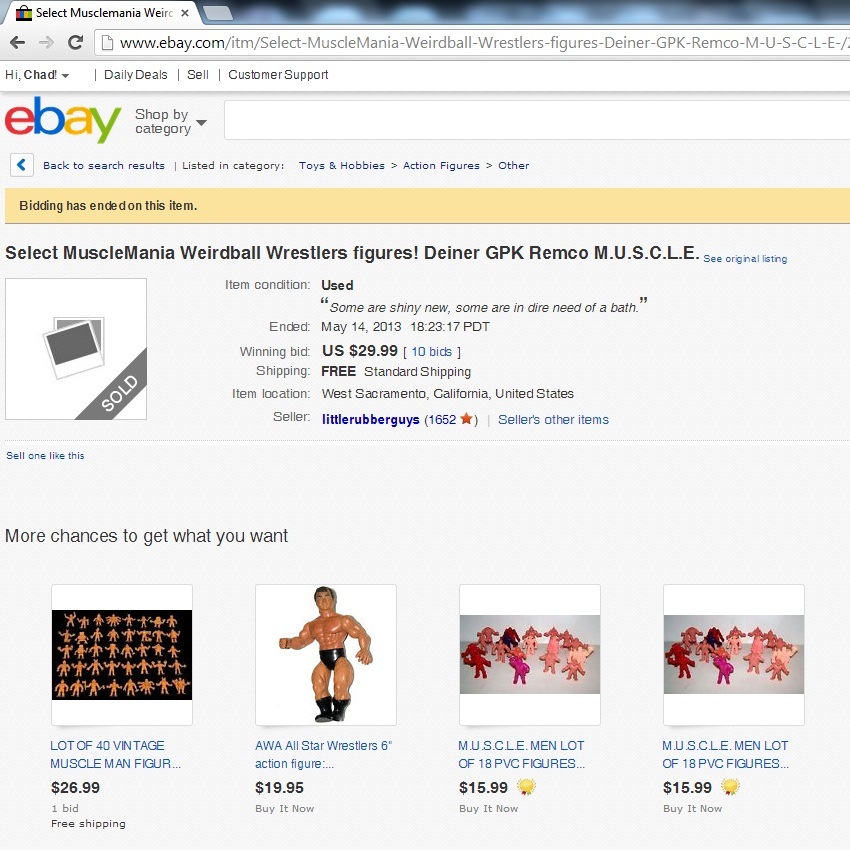Click the See original listing link
The width and height of the screenshot is (850, 850).
[745, 259]
